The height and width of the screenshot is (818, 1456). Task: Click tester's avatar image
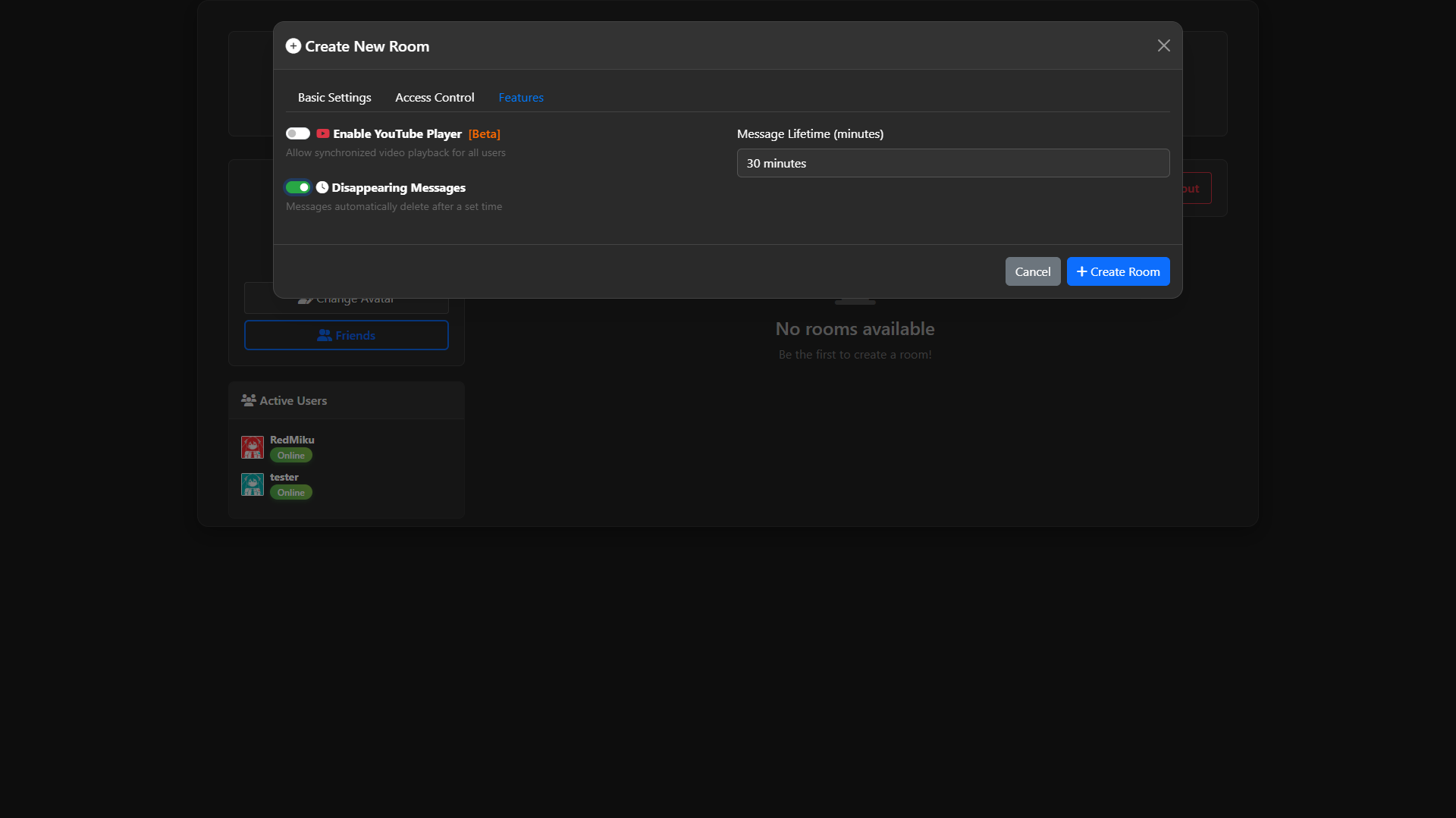coord(253,484)
